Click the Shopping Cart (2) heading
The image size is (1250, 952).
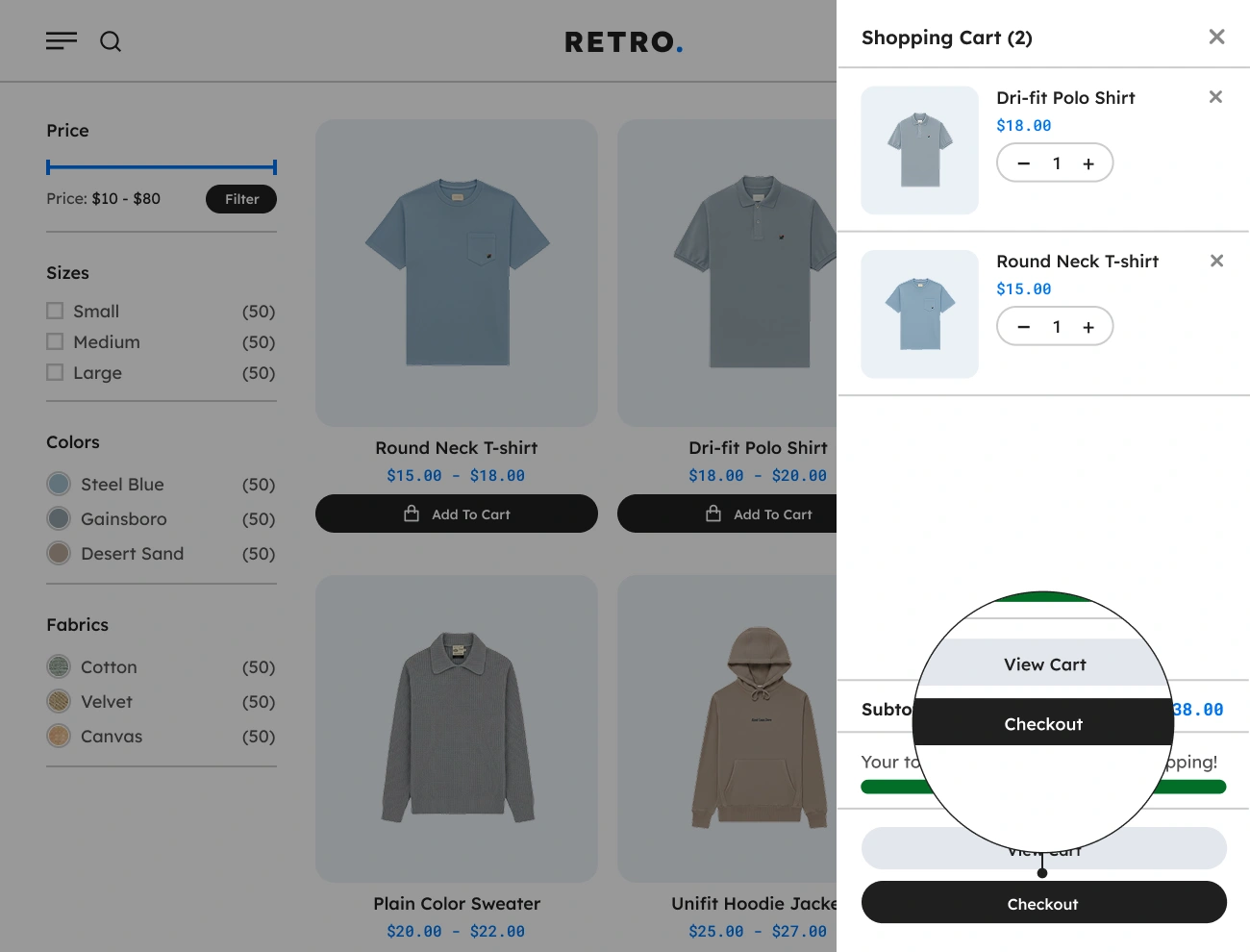947,38
